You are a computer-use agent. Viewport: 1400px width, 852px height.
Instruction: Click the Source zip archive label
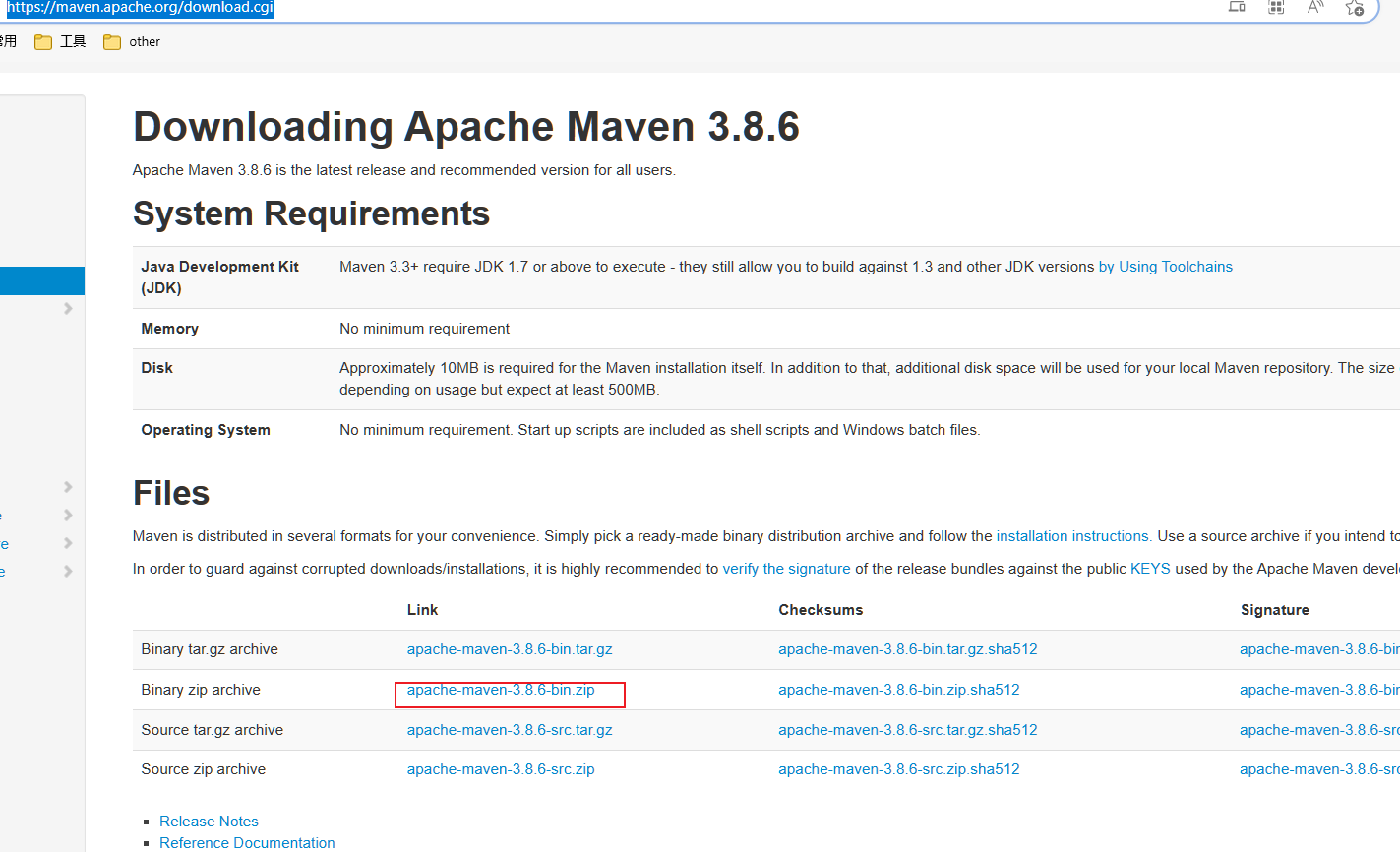(203, 769)
